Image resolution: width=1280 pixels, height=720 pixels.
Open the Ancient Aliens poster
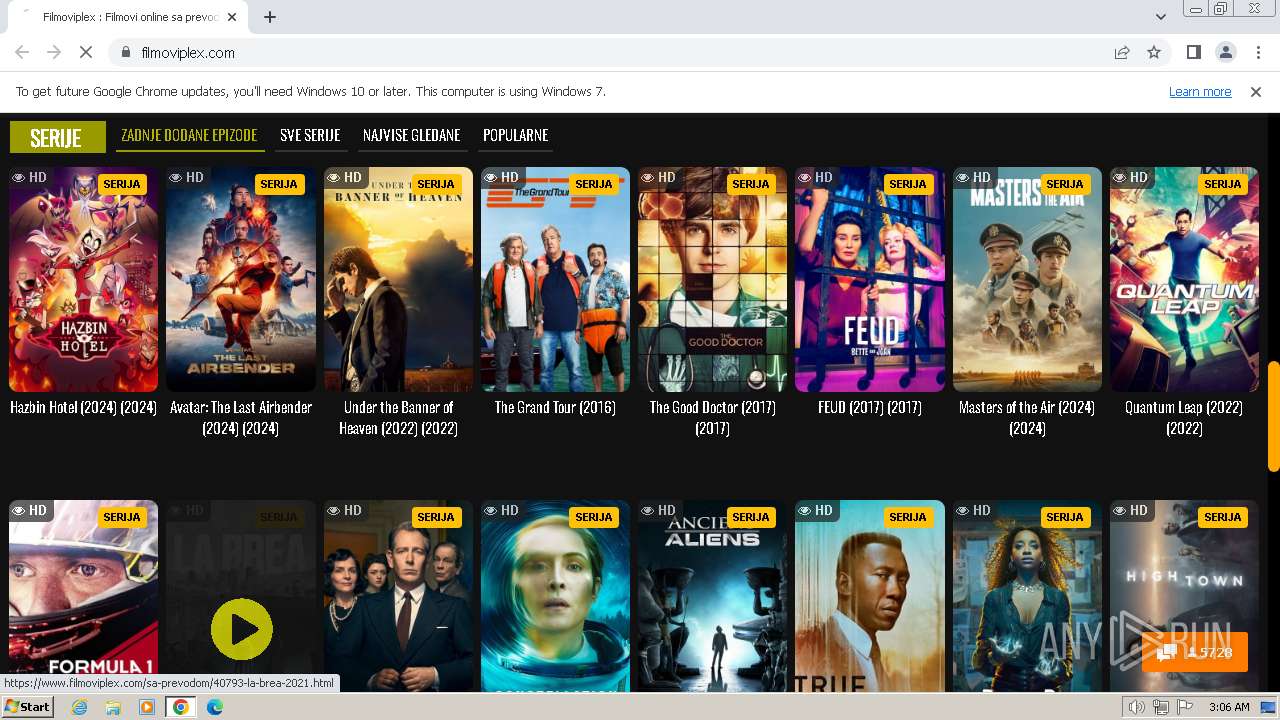tap(713, 596)
